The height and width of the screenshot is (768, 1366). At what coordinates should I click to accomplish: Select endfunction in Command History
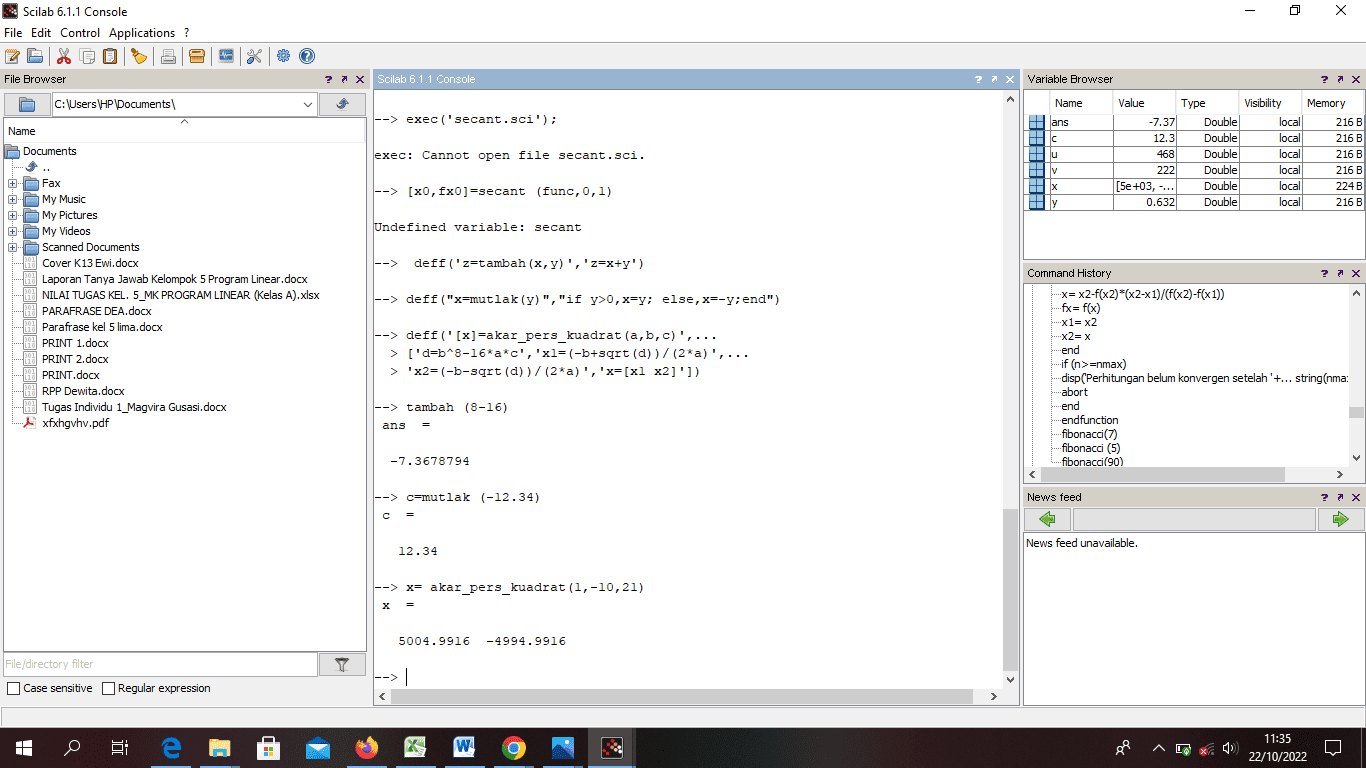(1090, 420)
